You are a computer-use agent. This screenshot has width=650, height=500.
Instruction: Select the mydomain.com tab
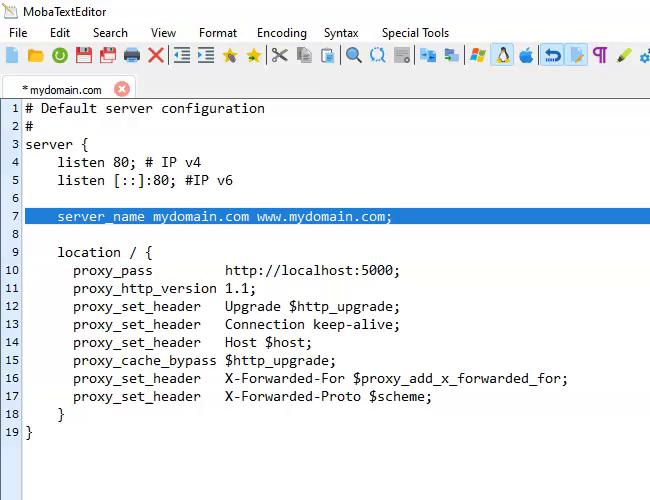pyautogui.click(x=62, y=89)
